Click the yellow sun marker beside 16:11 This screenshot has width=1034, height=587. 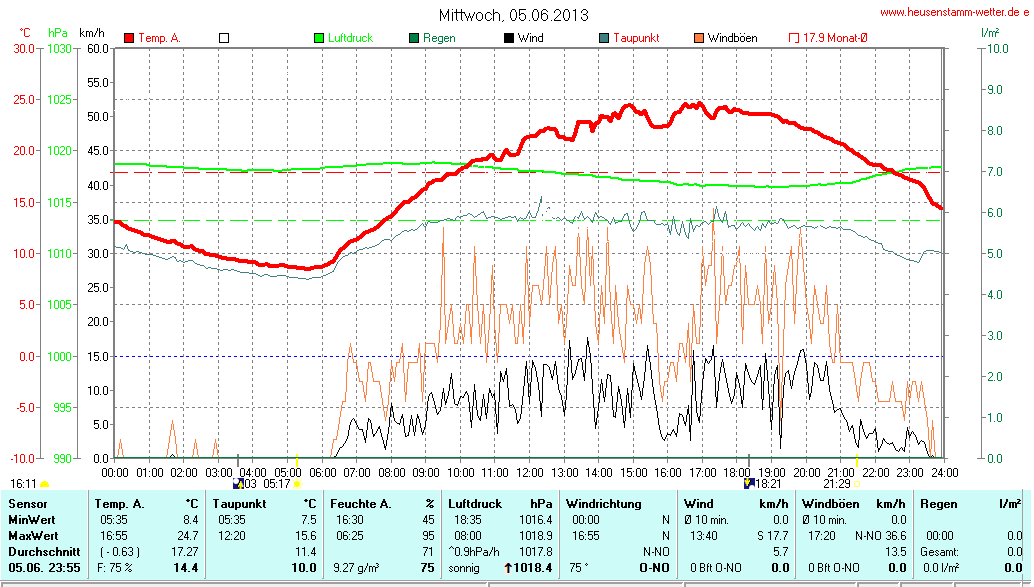pyautogui.click(x=44, y=484)
